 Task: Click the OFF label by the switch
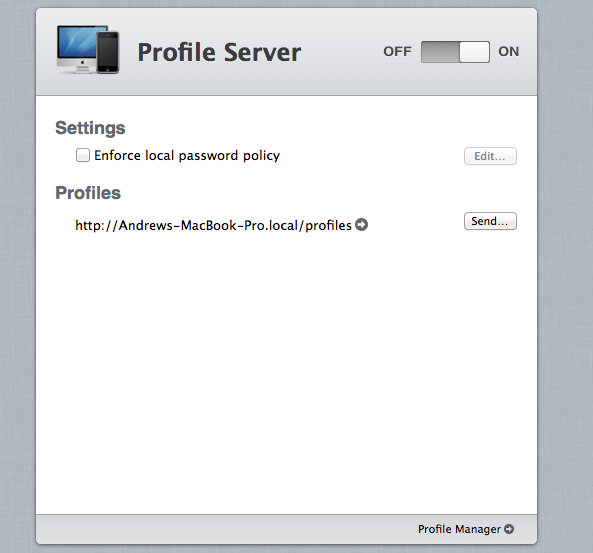[397, 51]
